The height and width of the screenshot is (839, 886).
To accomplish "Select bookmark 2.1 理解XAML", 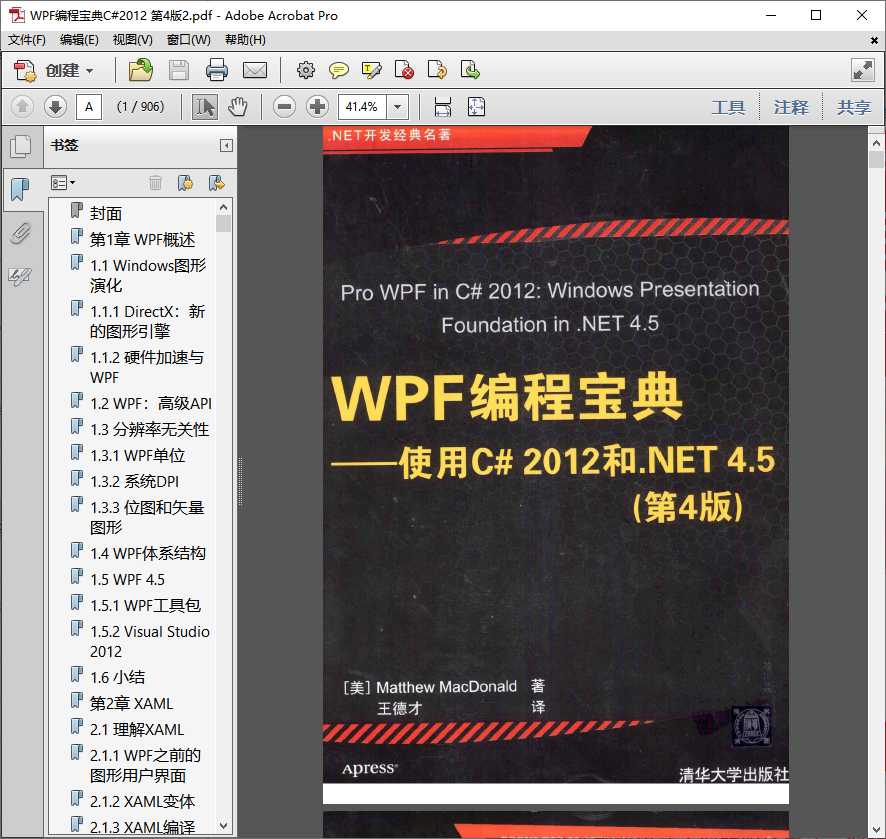I will (137, 729).
